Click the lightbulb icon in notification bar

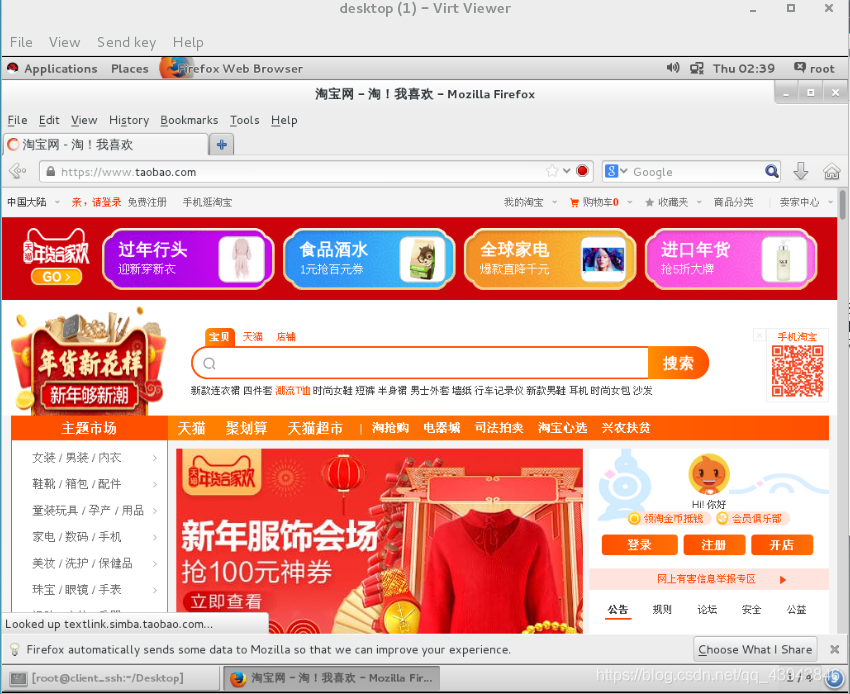(15, 649)
